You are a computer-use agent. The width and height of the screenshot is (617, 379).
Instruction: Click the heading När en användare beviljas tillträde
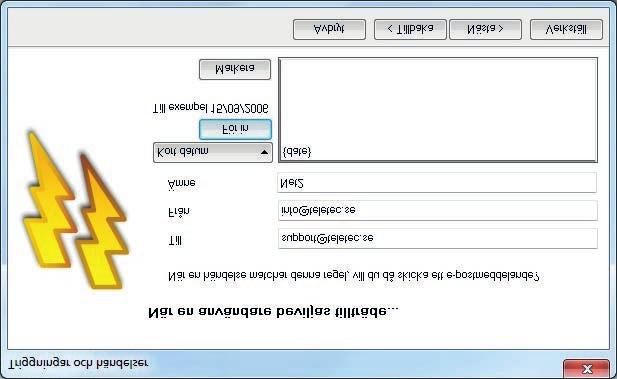273,312
